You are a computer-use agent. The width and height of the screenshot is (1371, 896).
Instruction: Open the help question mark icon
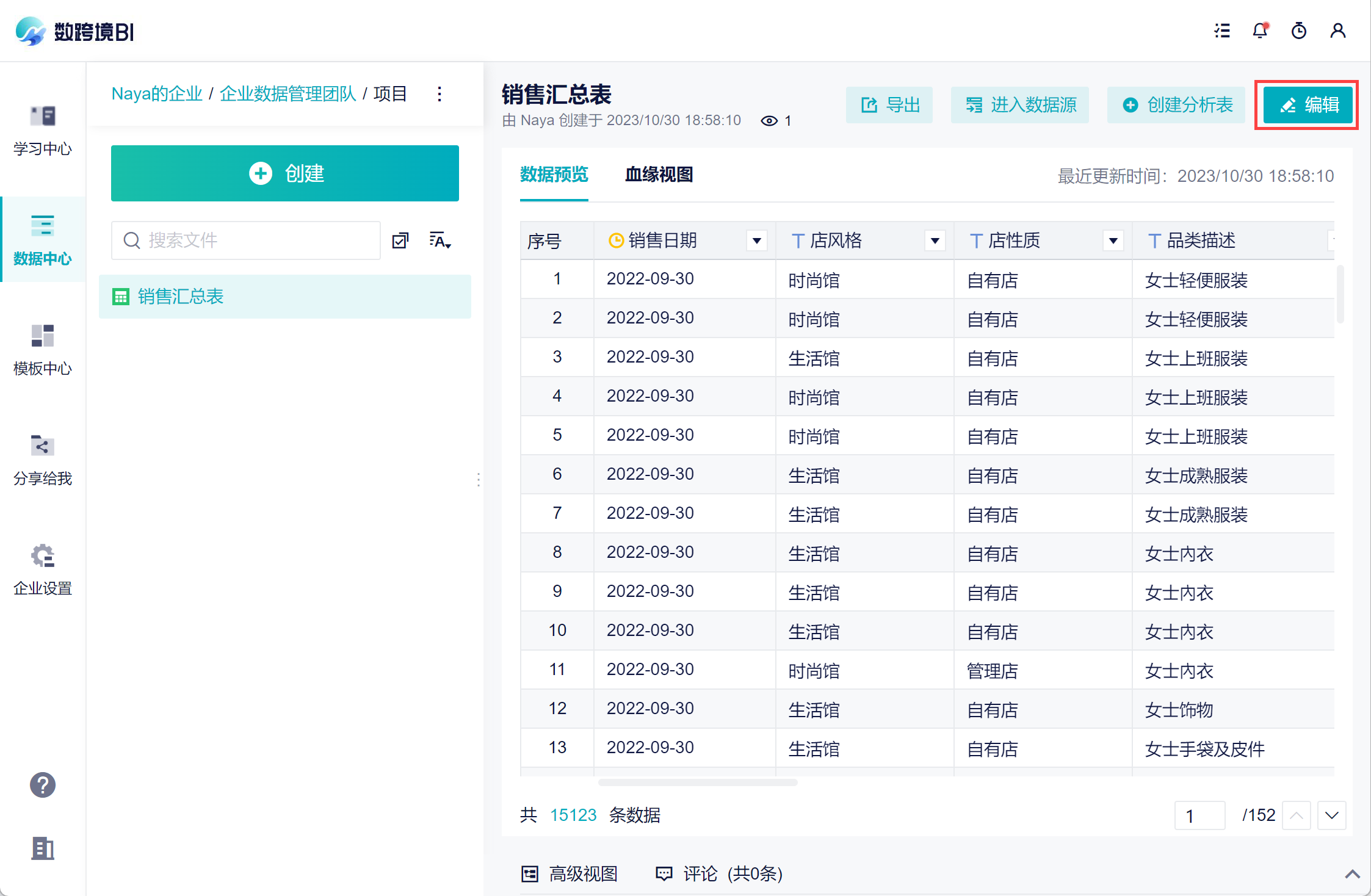[x=43, y=785]
